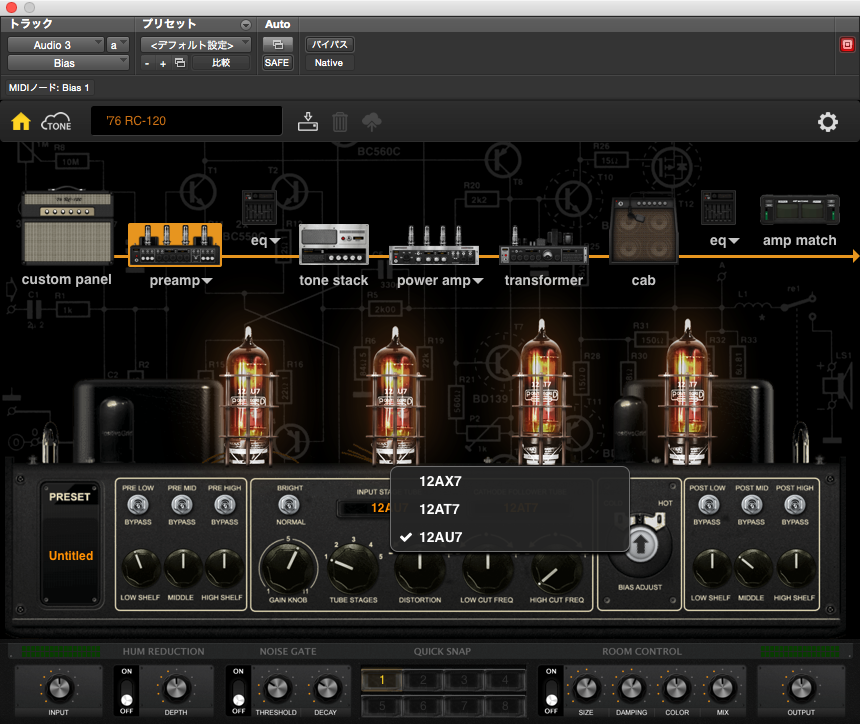
Task: Click the Native button
Action: [329, 63]
